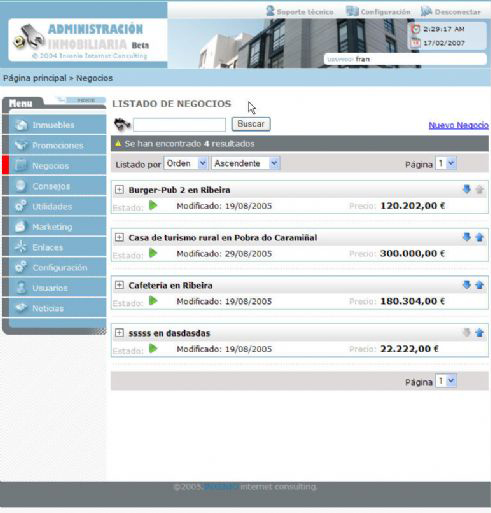Open the Ascendente sort direction dropdown

tap(246, 164)
